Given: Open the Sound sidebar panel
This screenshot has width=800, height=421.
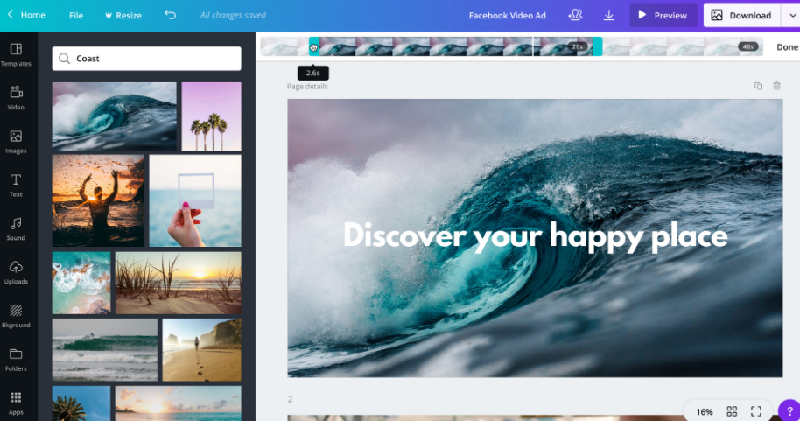Looking at the screenshot, I should (x=16, y=229).
